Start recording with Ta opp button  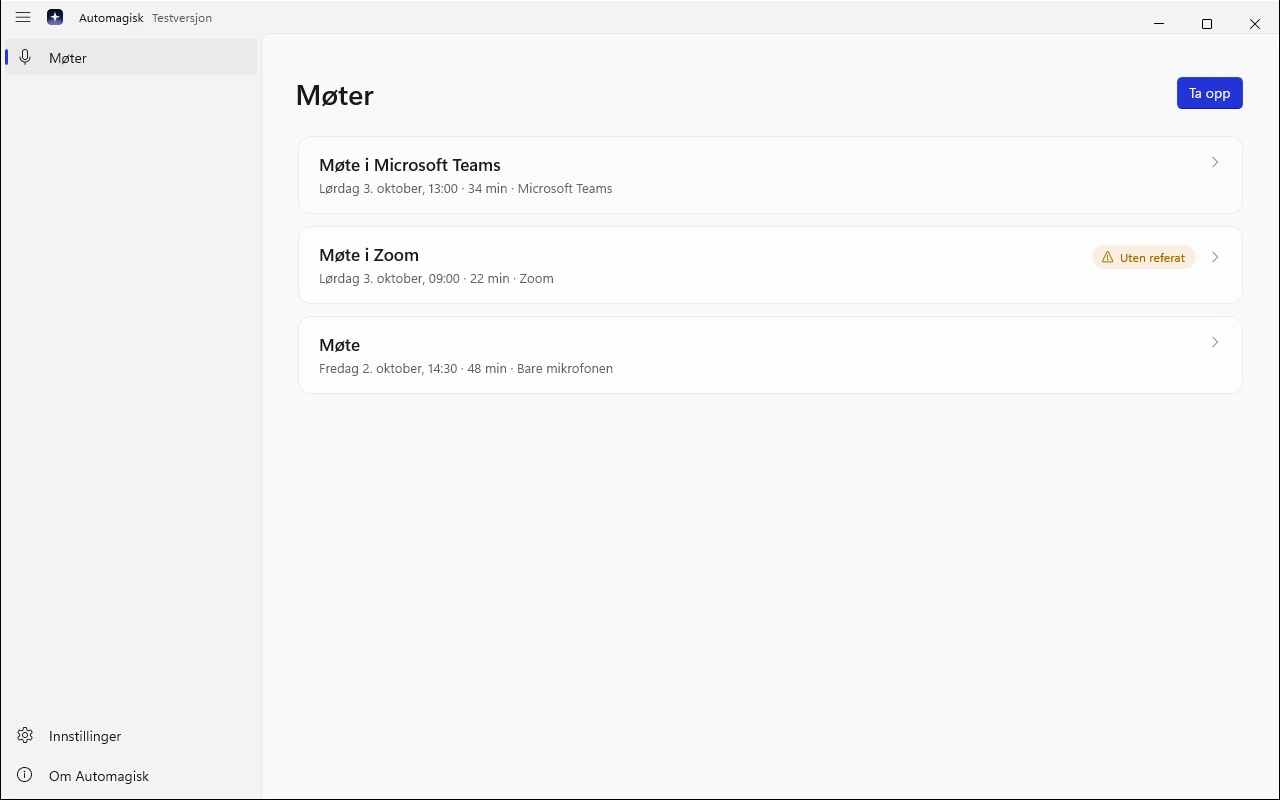pos(1209,93)
